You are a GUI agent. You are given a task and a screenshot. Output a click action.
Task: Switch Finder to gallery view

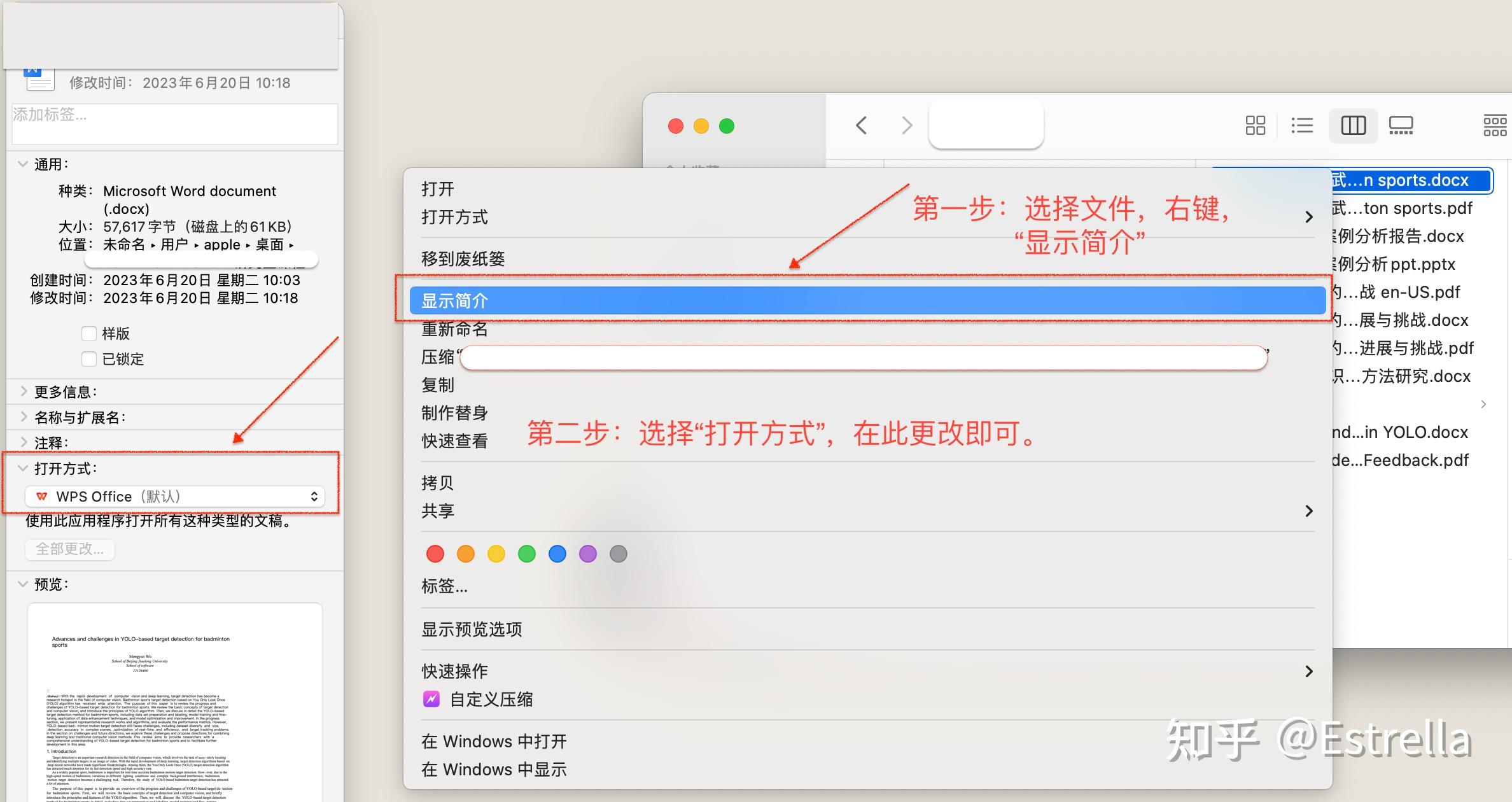(x=1400, y=125)
